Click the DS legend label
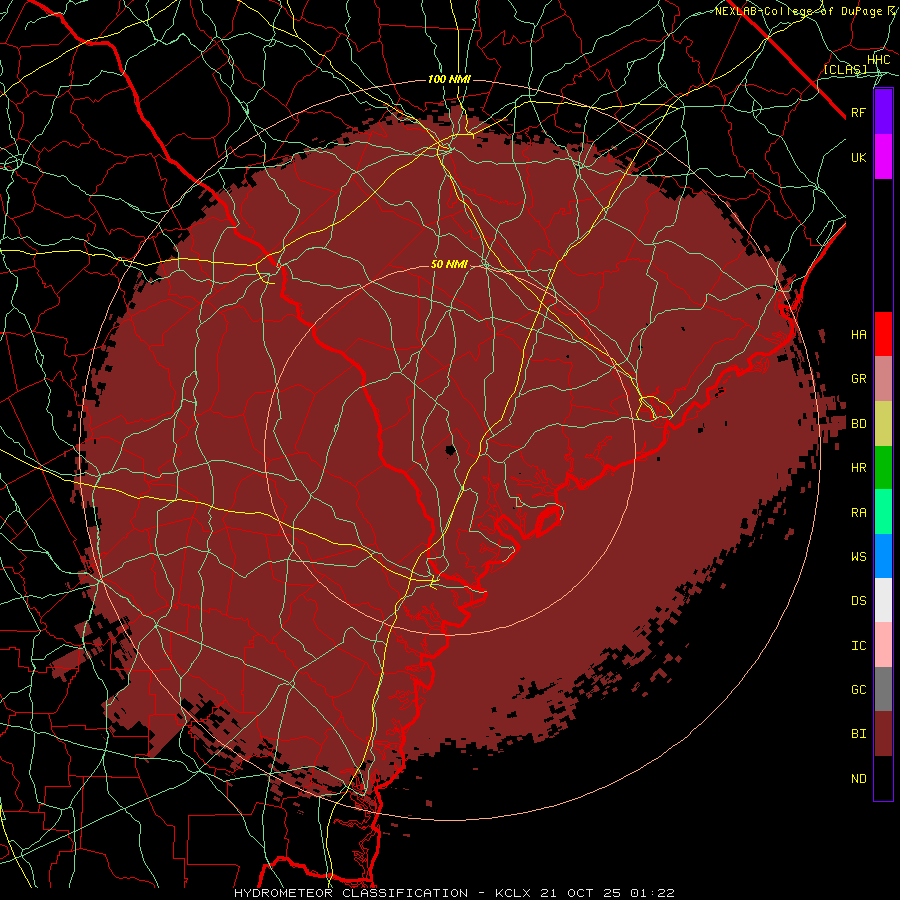 [858, 601]
